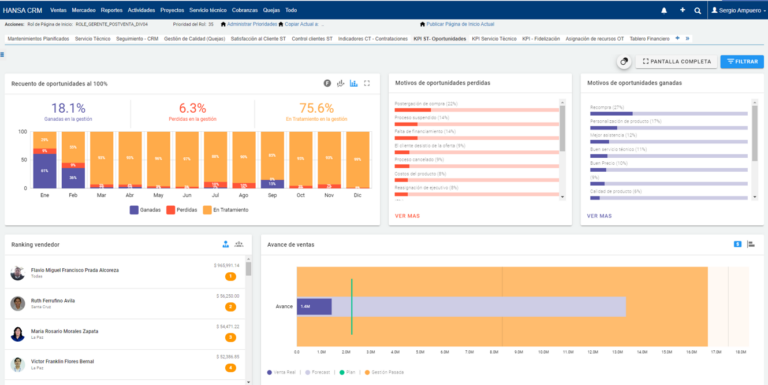Toggle Venta Real legend in Avance de ventas
Viewport: 768px width, 385px height.
tap(281, 373)
